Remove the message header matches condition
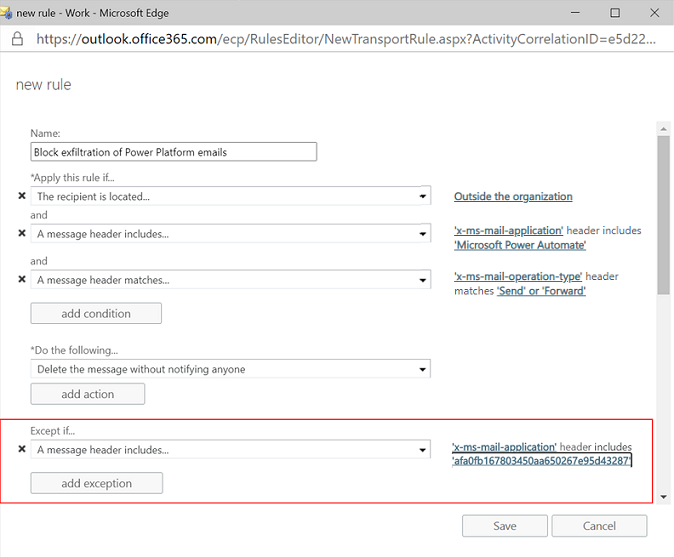 click(x=21, y=279)
